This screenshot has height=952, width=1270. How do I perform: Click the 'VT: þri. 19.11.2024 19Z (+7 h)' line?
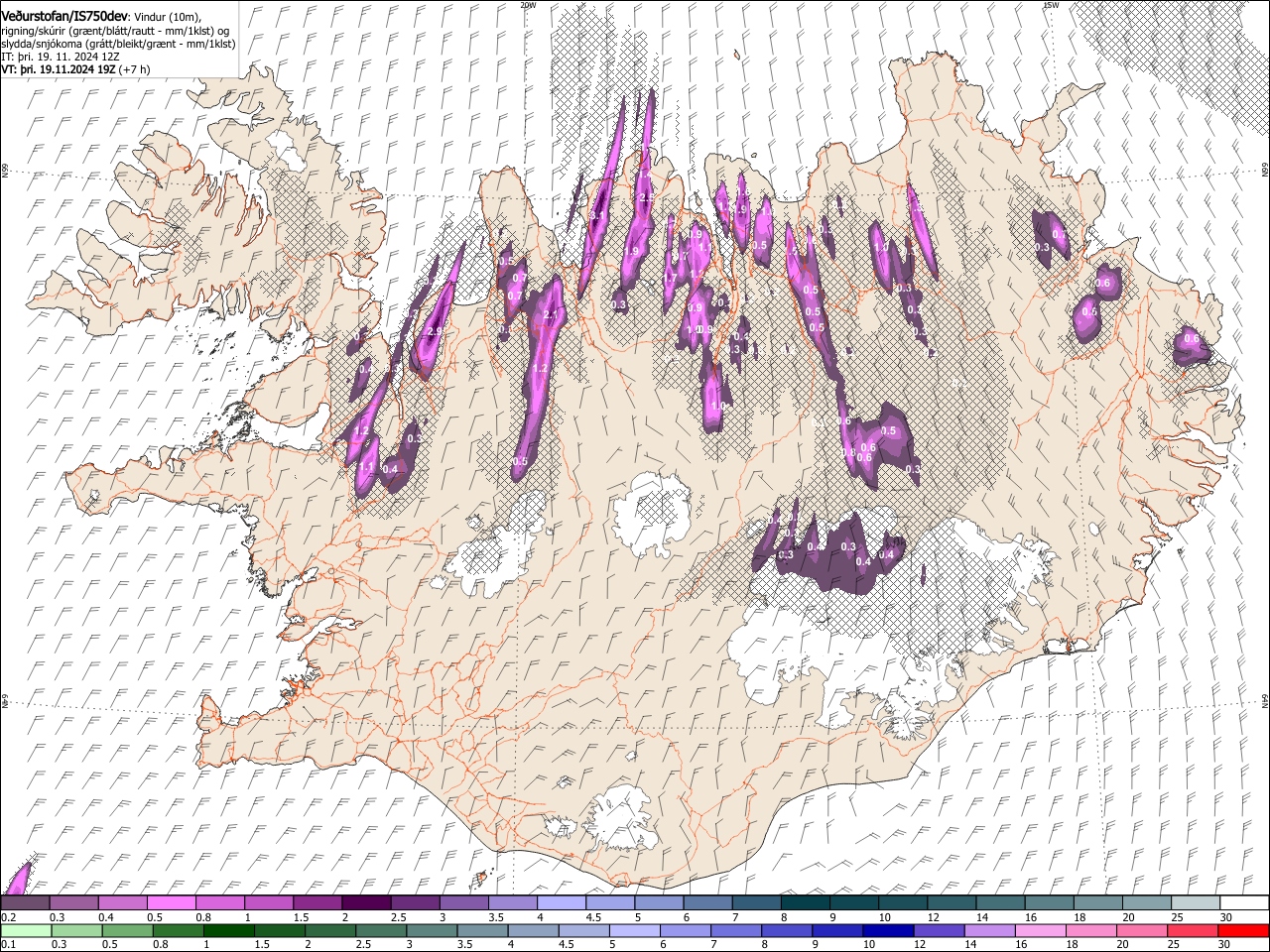[75, 69]
